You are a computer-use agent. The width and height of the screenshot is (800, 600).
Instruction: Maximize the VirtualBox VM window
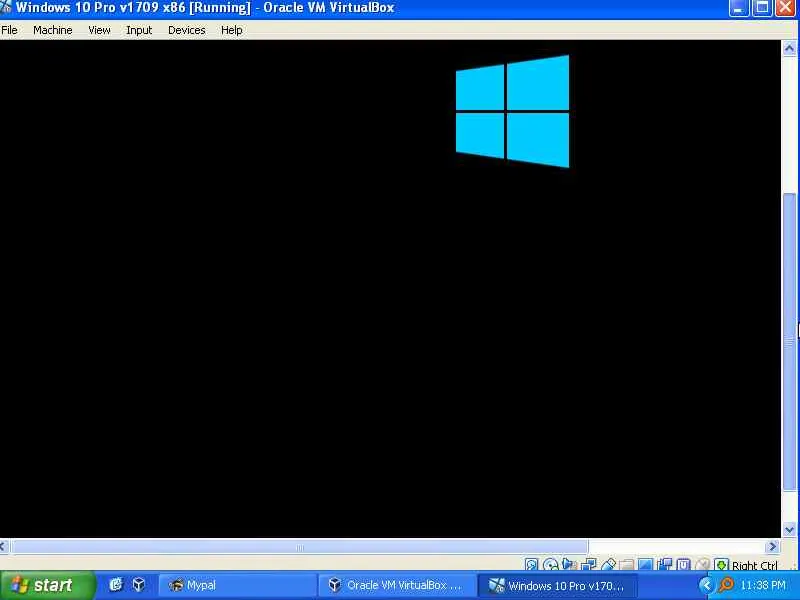point(762,8)
